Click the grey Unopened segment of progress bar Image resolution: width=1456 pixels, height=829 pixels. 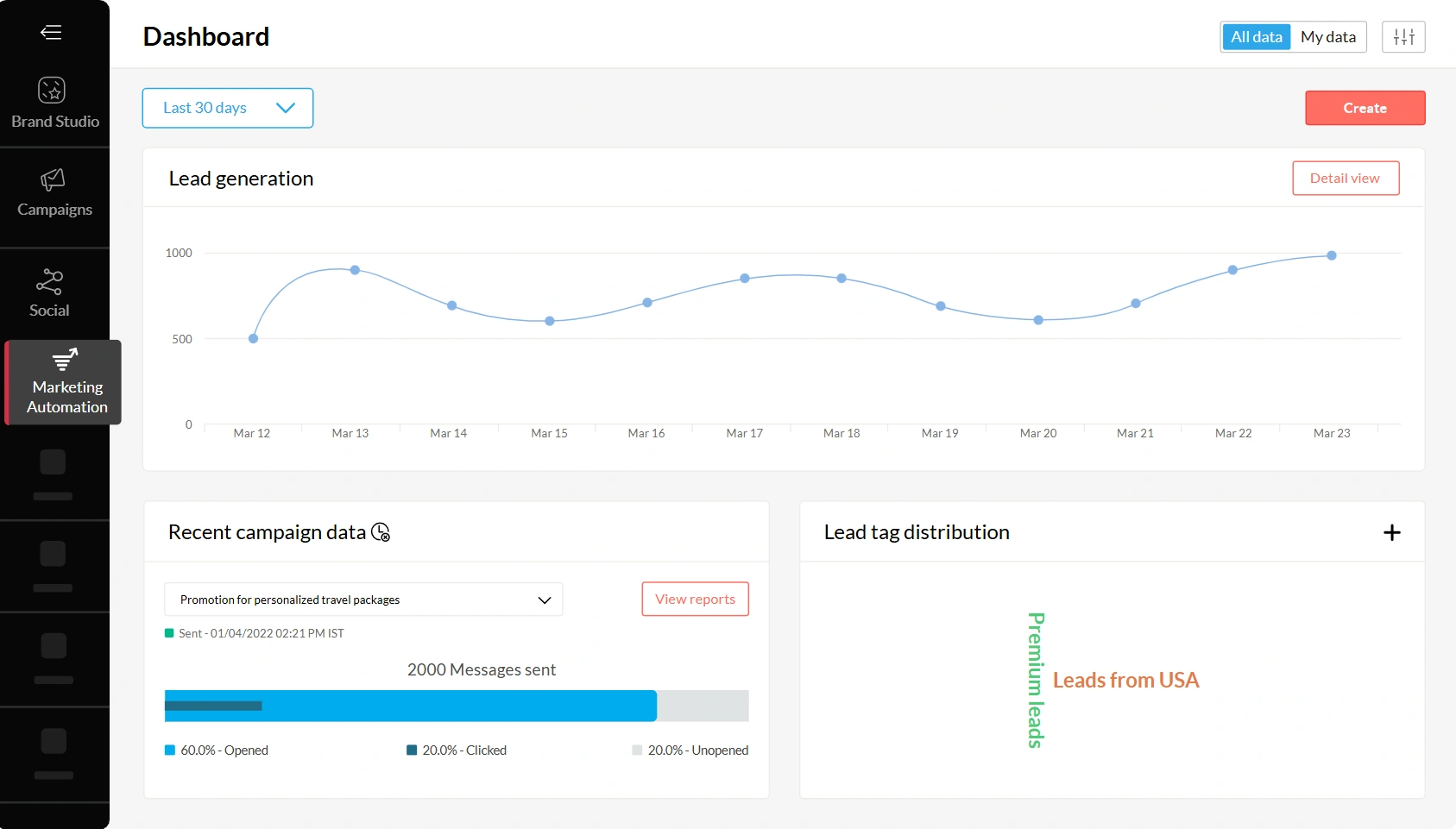pyautogui.click(x=703, y=706)
